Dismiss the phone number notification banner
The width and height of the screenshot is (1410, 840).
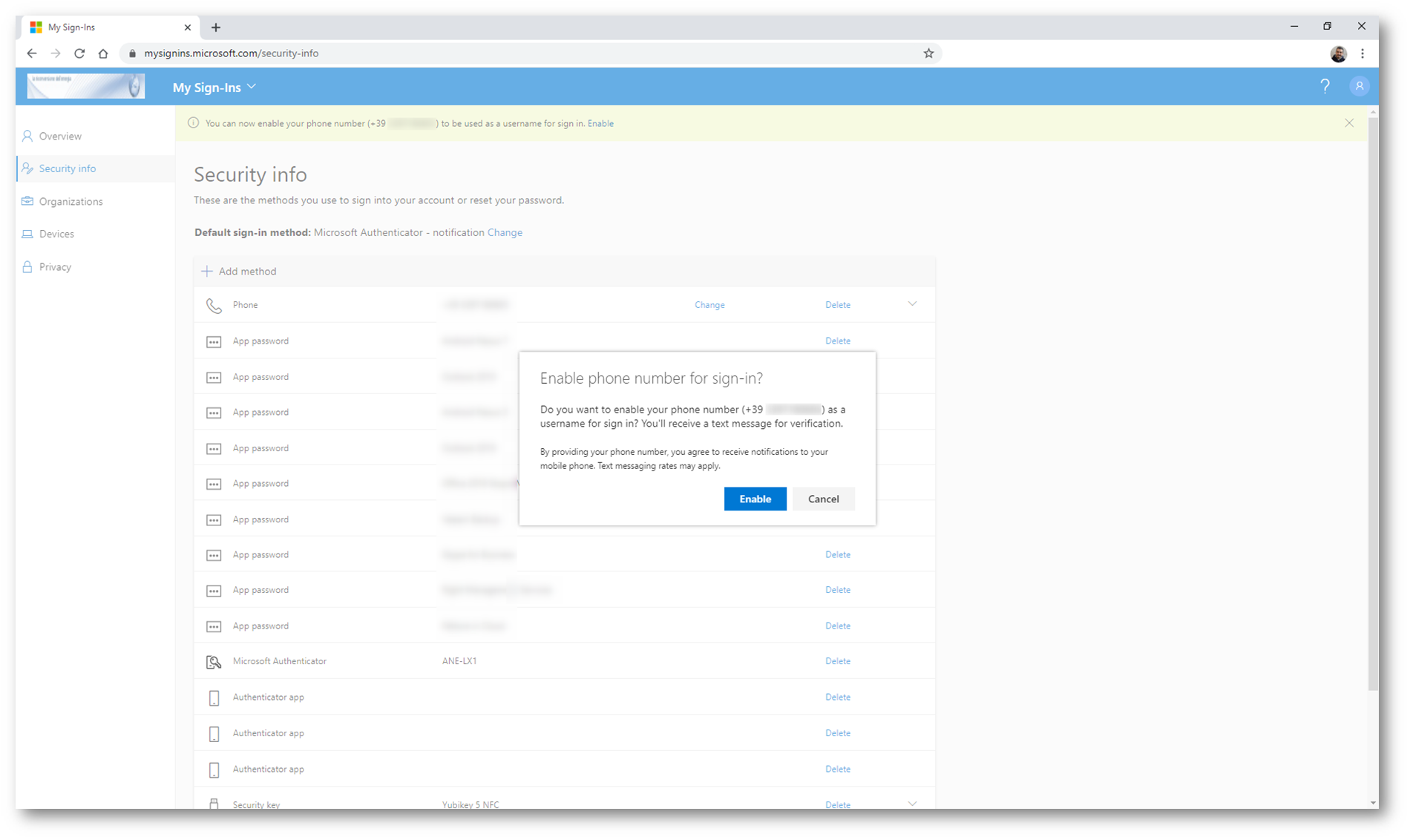1349,123
